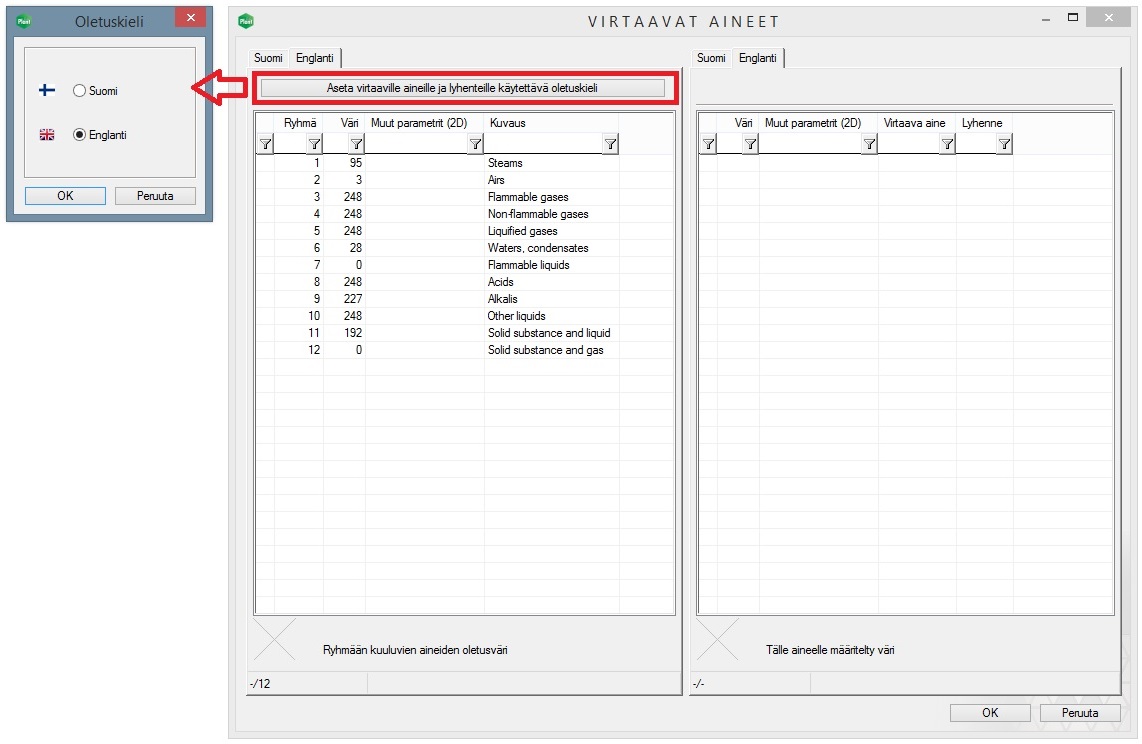1142x744 pixels.
Task: Click filter icon in Lyhenne column
Action: coord(1004,145)
